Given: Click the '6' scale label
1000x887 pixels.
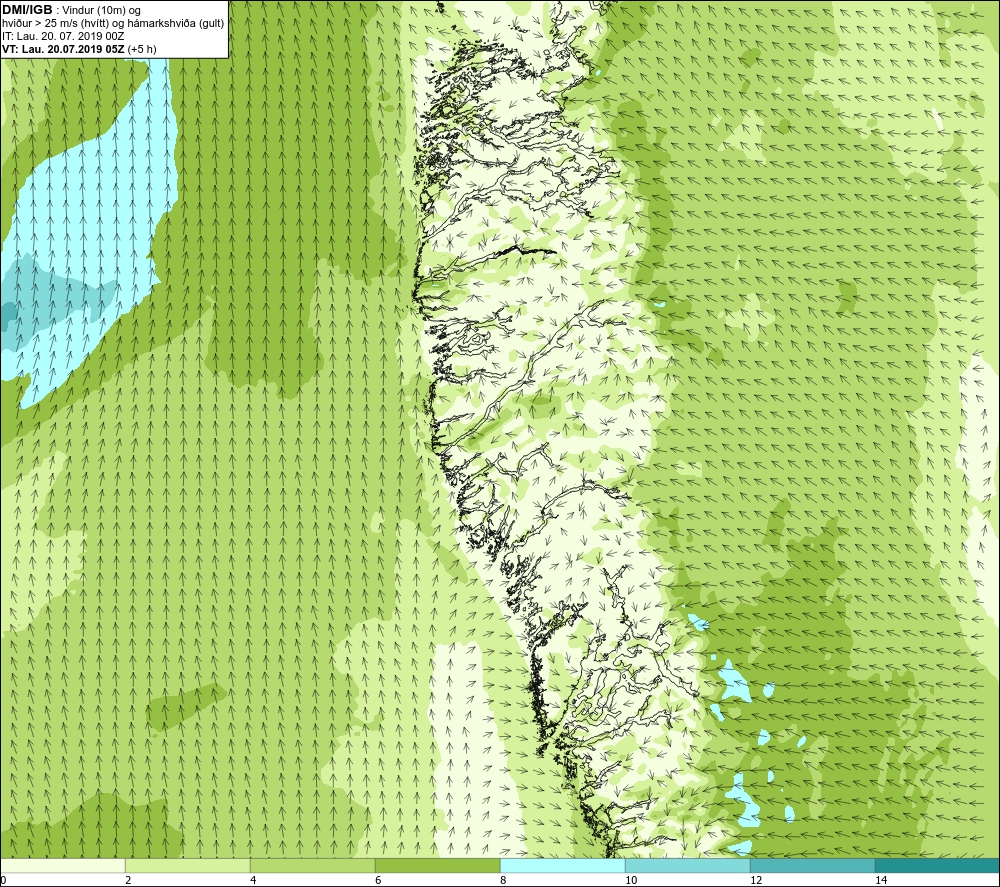Looking at the screenshot, I should coord(378,880).
